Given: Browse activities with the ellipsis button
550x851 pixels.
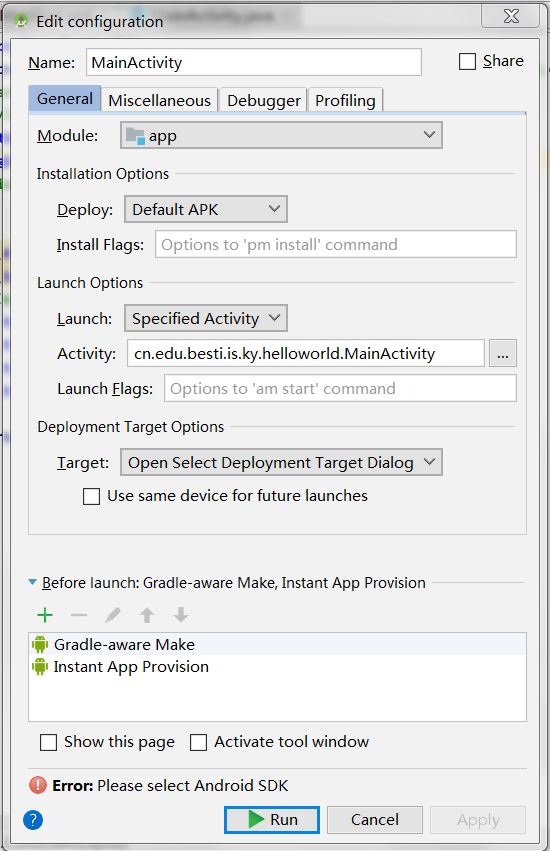Looking at the screenshot, I should (x=503, y=353).
